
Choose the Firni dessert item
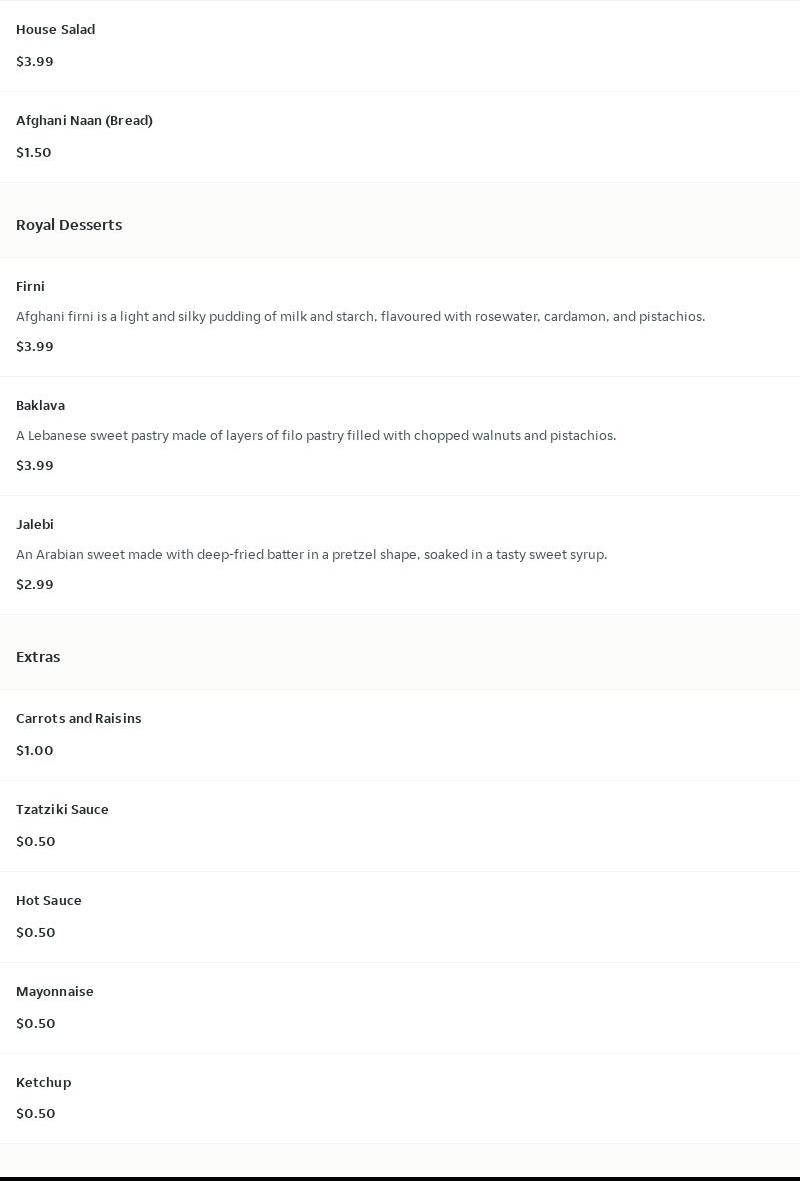(400, 317)
